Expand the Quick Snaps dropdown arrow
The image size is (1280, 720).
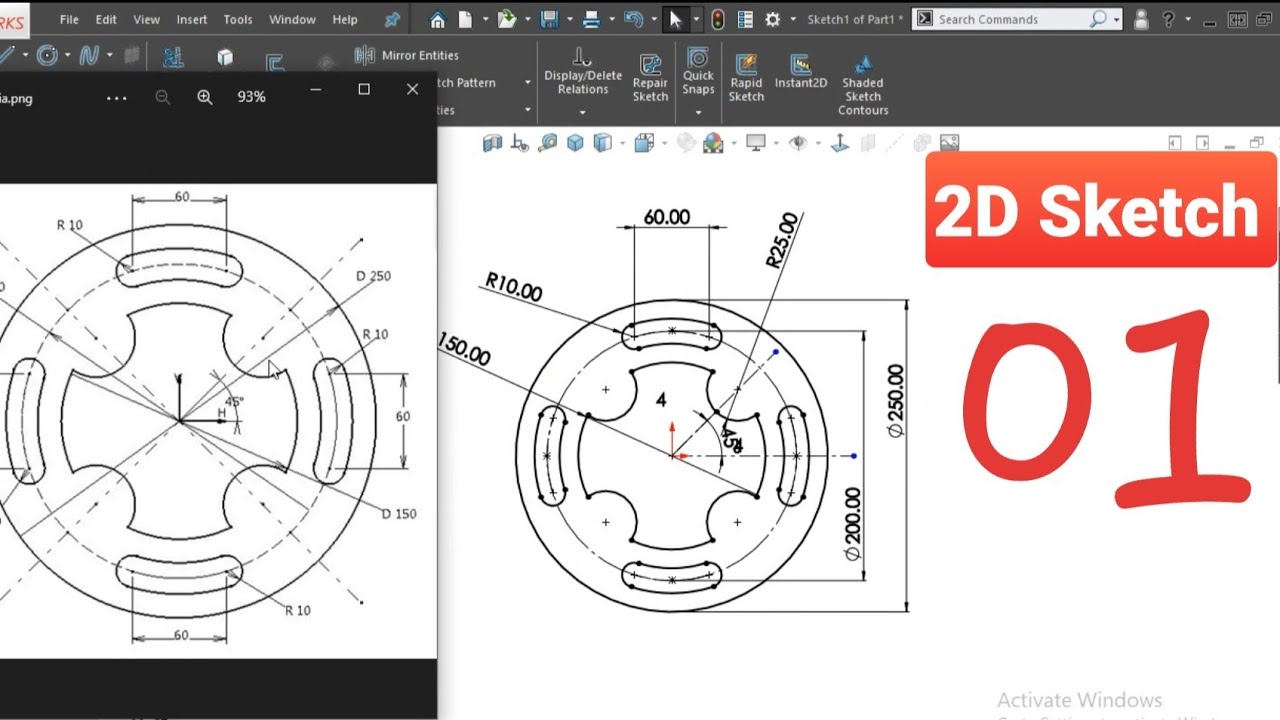coord(698,111)
